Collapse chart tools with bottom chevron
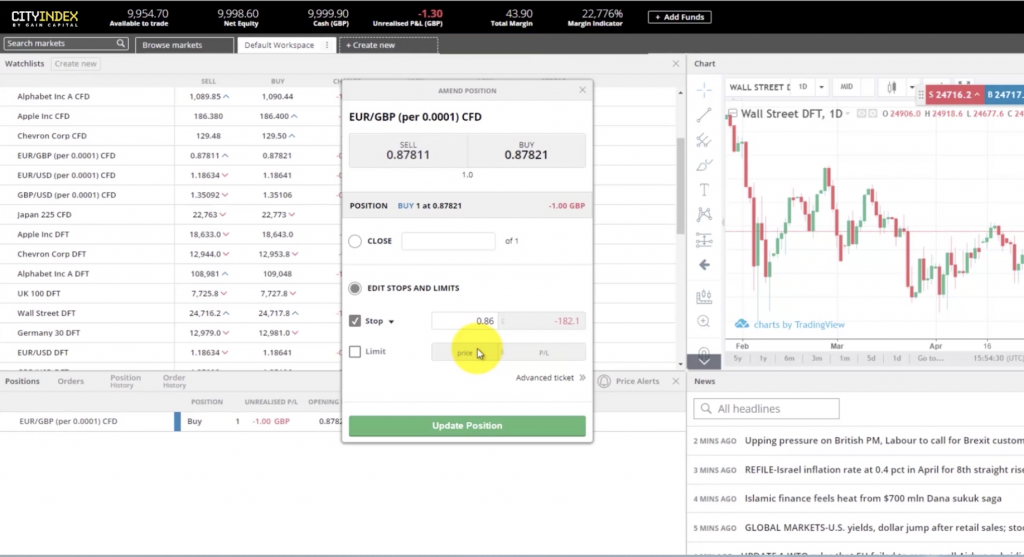 tap(704, 361)
